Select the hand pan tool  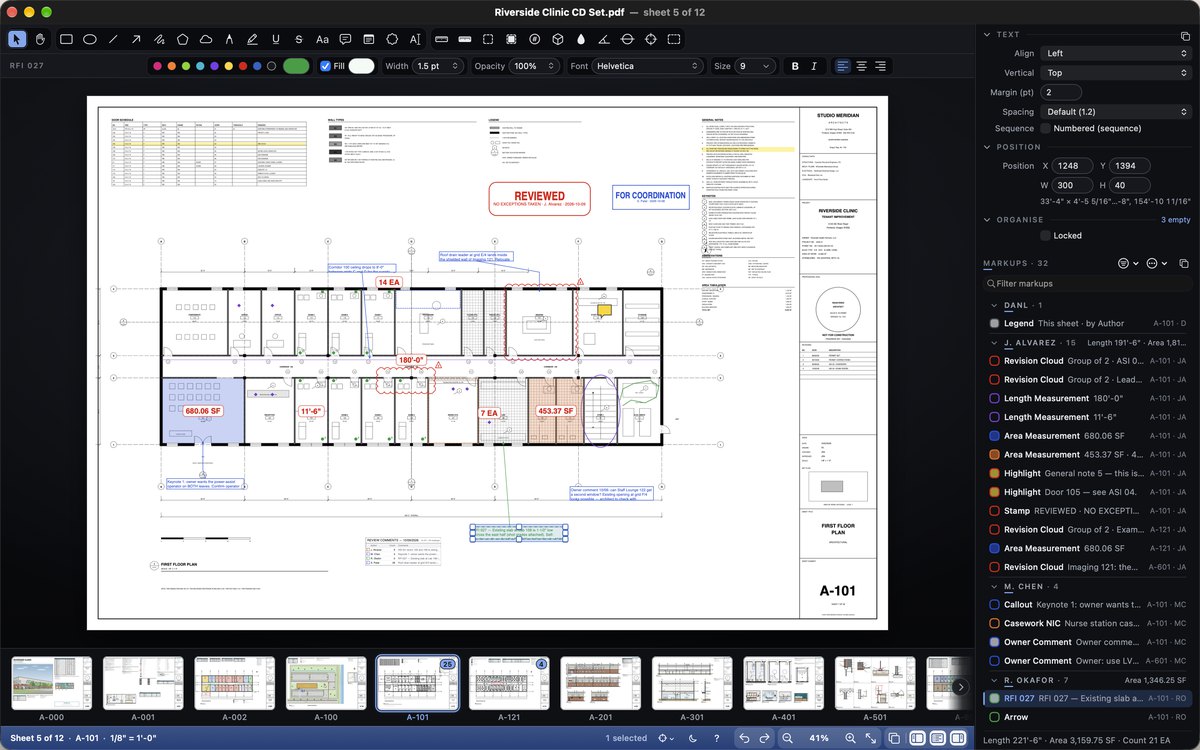(x=41, y=39)
